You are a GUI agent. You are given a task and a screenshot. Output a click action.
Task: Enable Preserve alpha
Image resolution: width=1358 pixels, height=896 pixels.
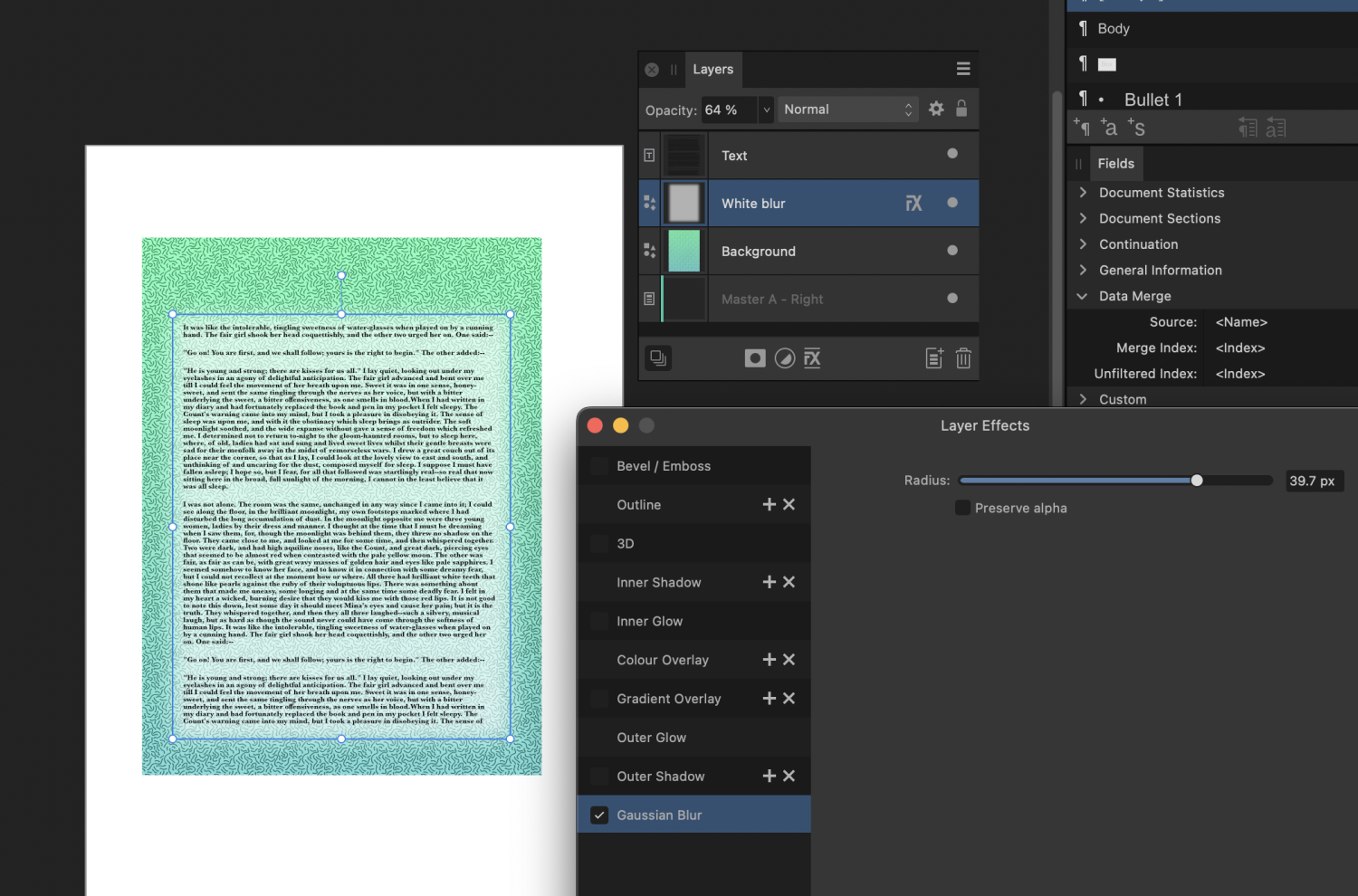click(x=962, y=508)
